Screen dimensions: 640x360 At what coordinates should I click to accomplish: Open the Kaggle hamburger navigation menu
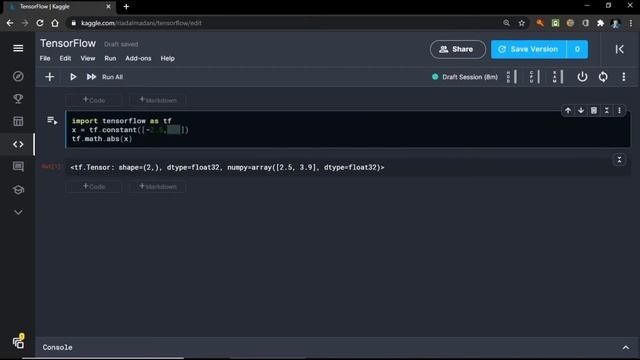[x=18, y=48]
